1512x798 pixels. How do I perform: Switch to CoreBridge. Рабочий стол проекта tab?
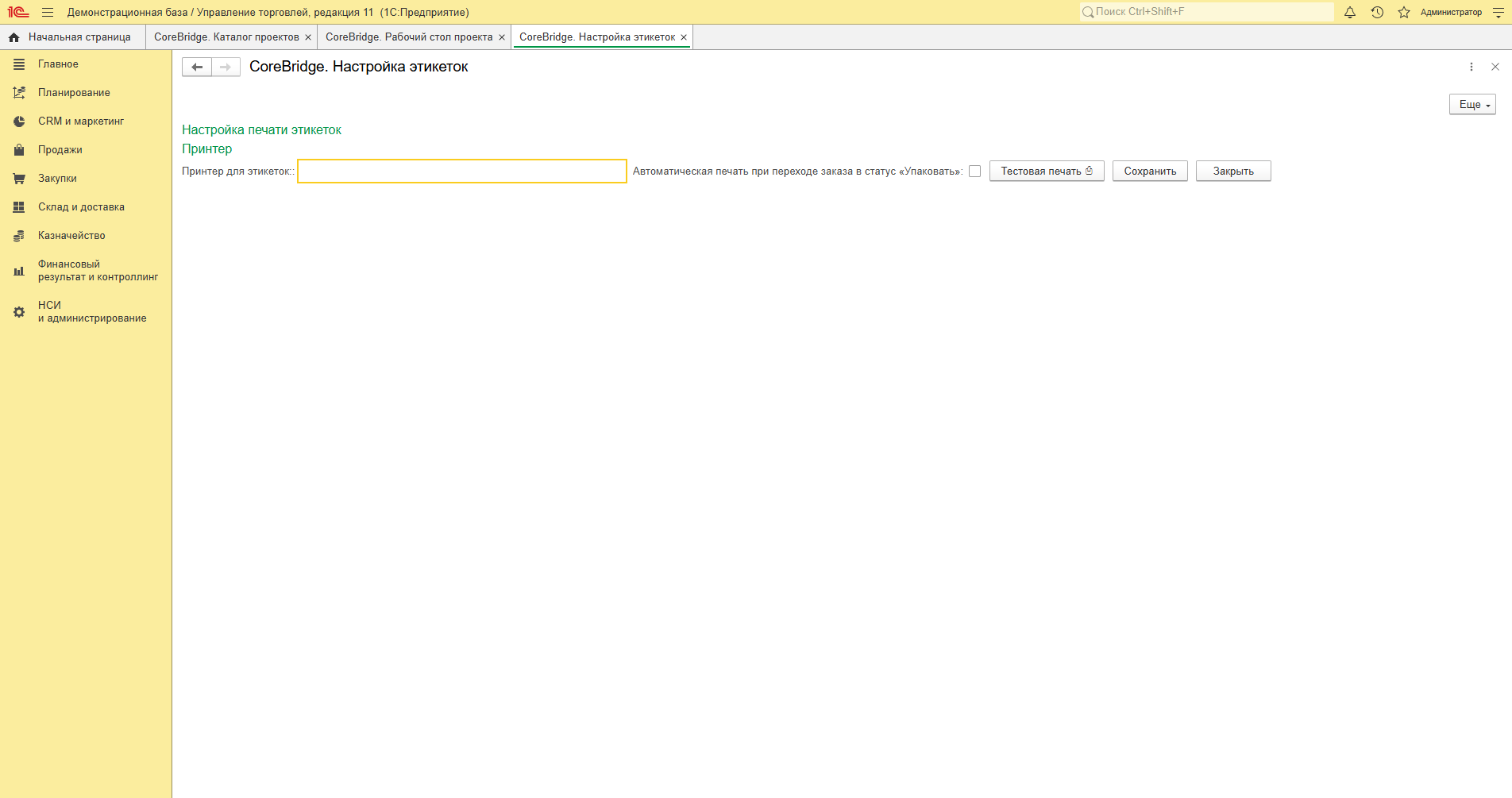click(x=409, y=37)
